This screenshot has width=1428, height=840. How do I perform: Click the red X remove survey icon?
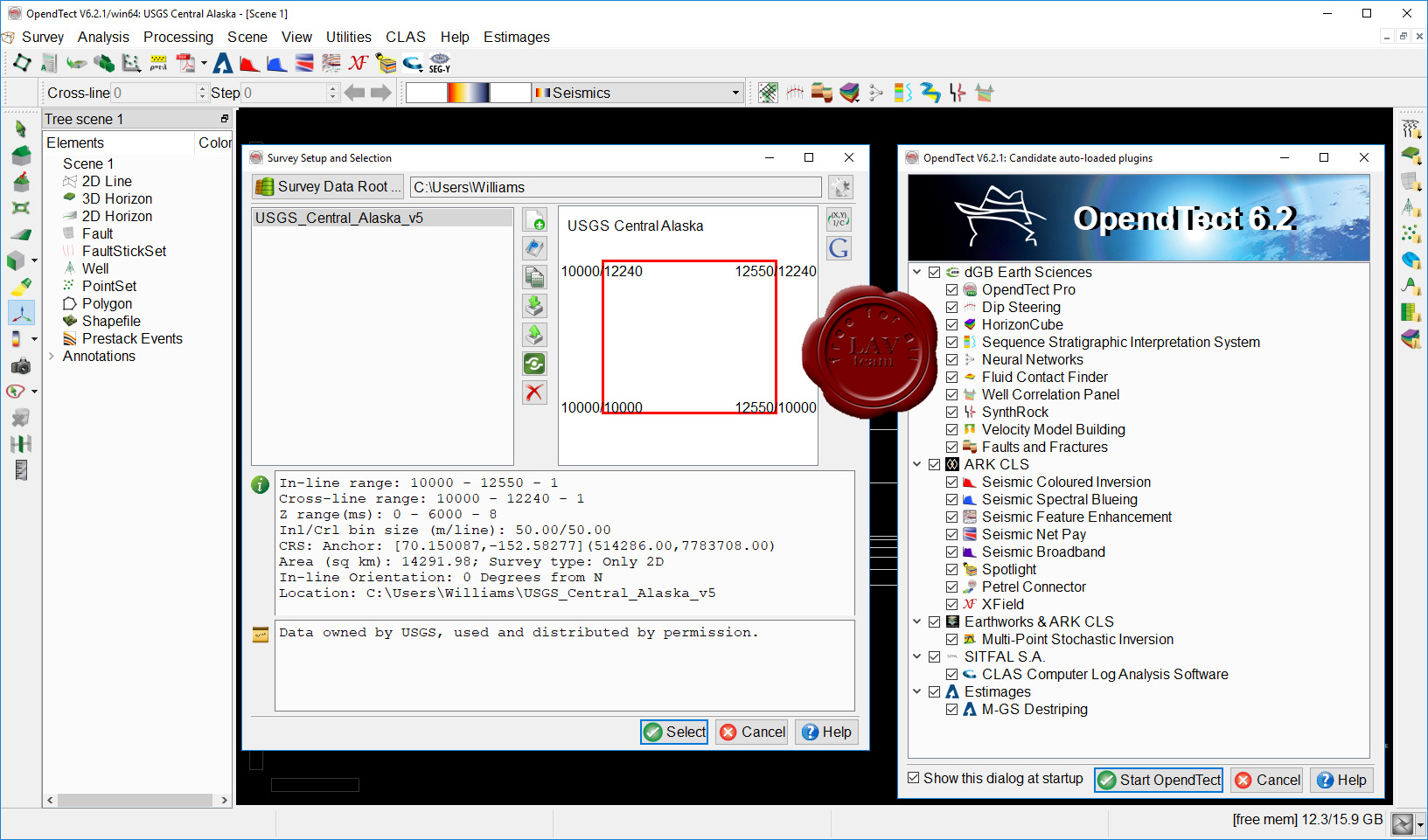coord(535,392)
